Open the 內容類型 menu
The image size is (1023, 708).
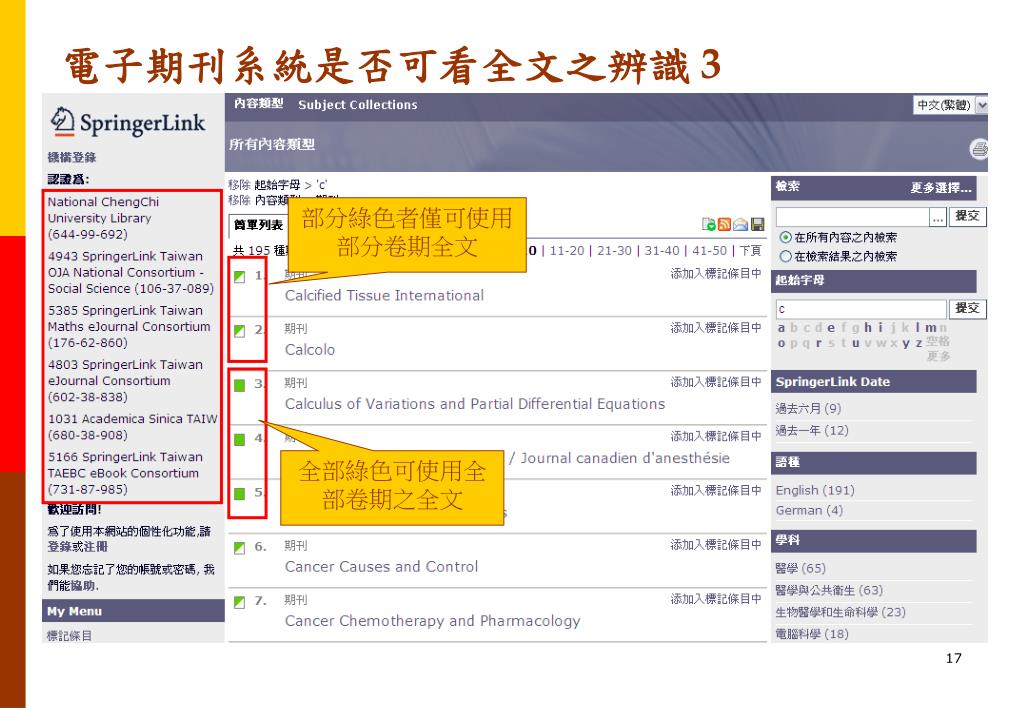tap(258, 104)
